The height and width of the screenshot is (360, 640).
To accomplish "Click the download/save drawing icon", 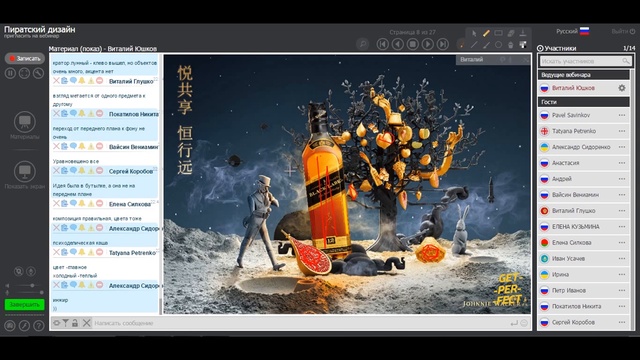I will tap(523, 33).
